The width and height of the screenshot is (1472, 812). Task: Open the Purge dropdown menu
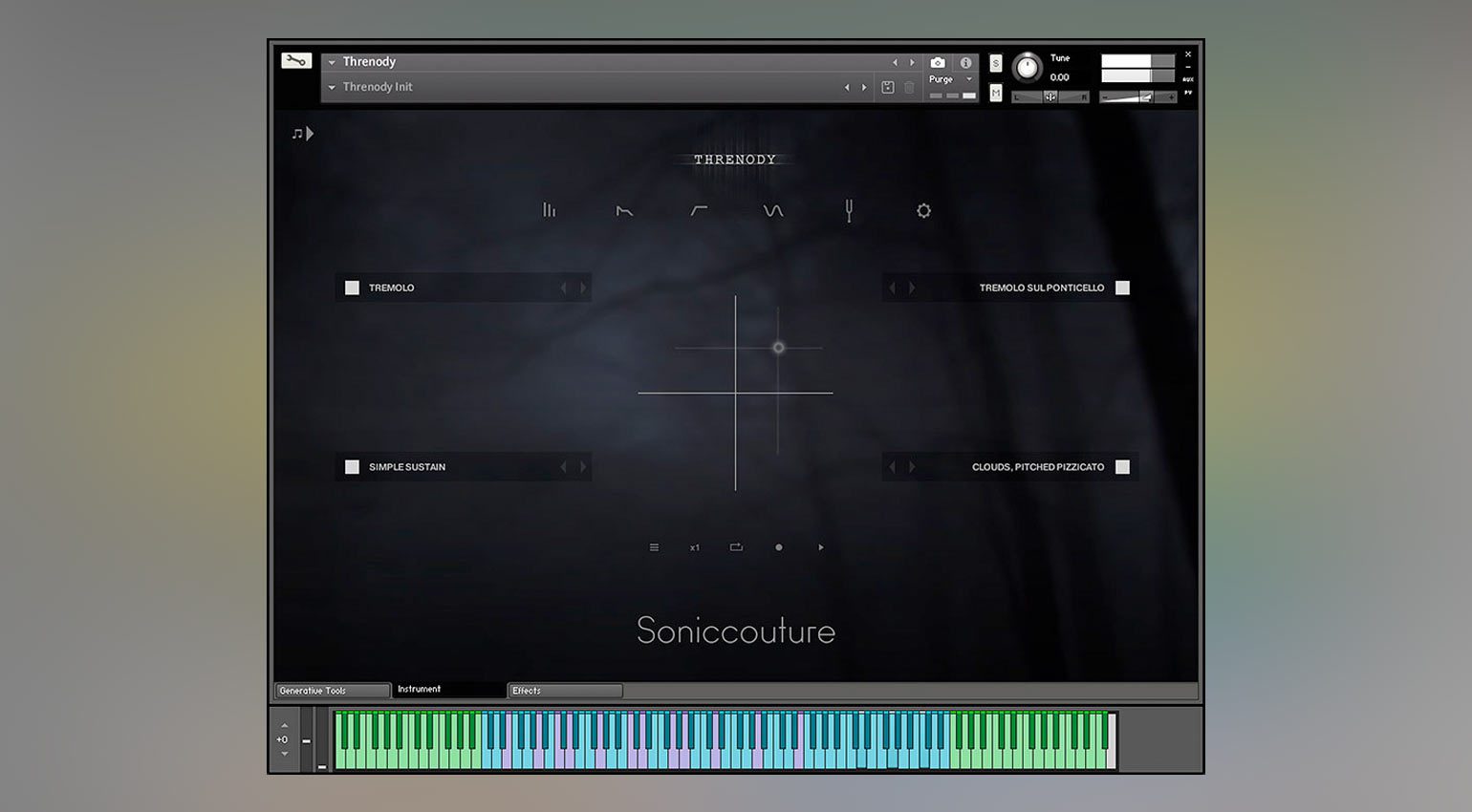952,79
